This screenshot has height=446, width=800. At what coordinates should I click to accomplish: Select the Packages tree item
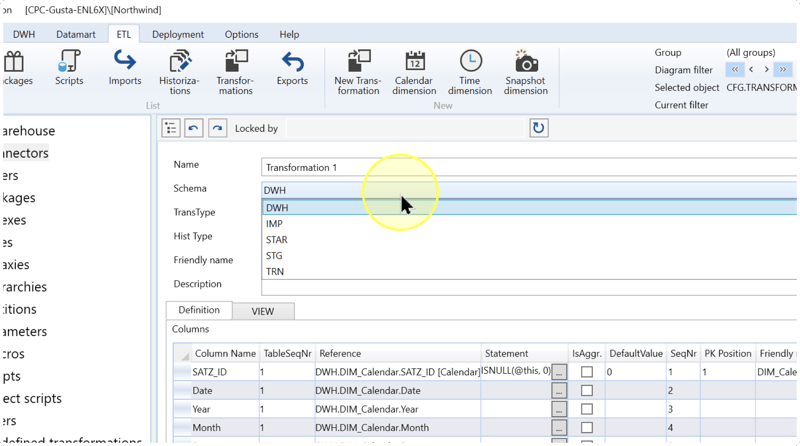pos(19,198)
